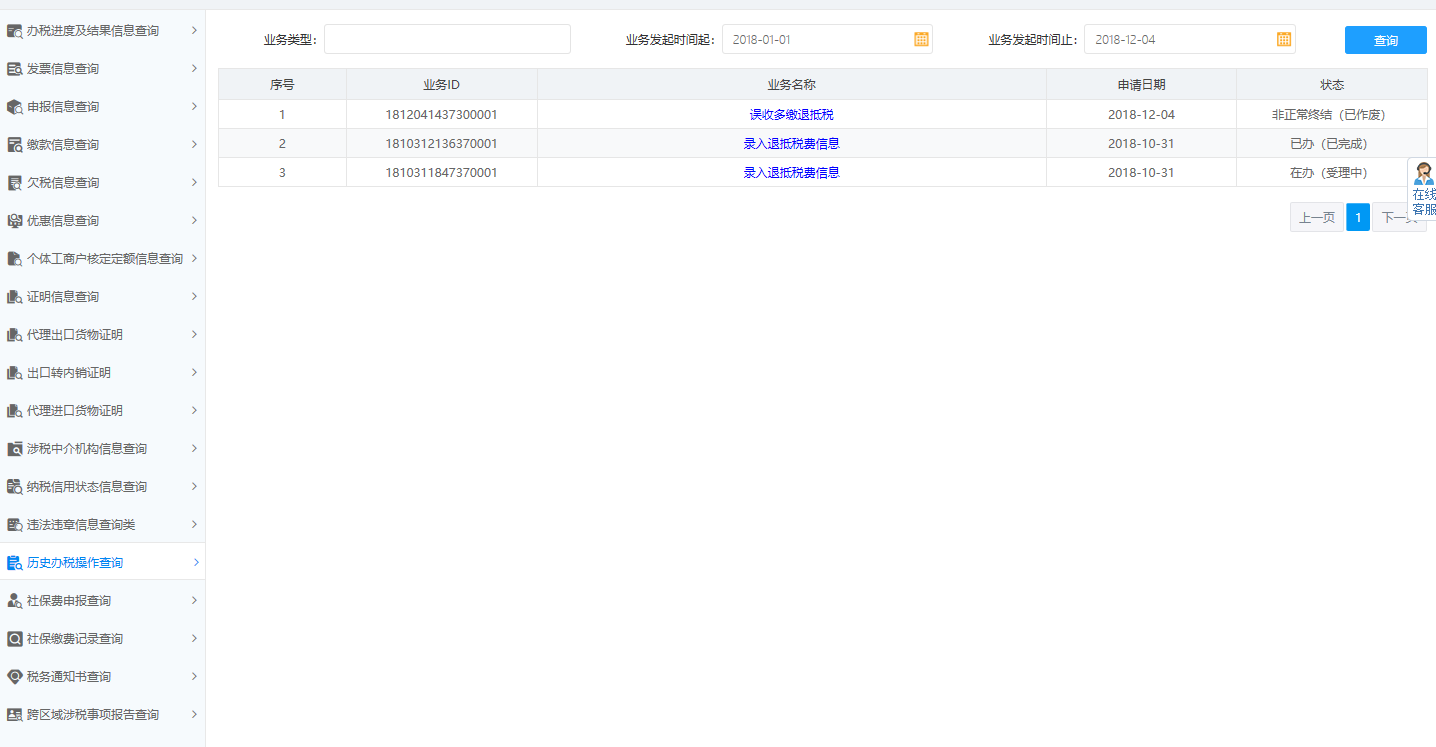Click inside the 业务类型 input field
Image resolution: width=1436 pixels, height=747 pixels.
coord(447,39)
